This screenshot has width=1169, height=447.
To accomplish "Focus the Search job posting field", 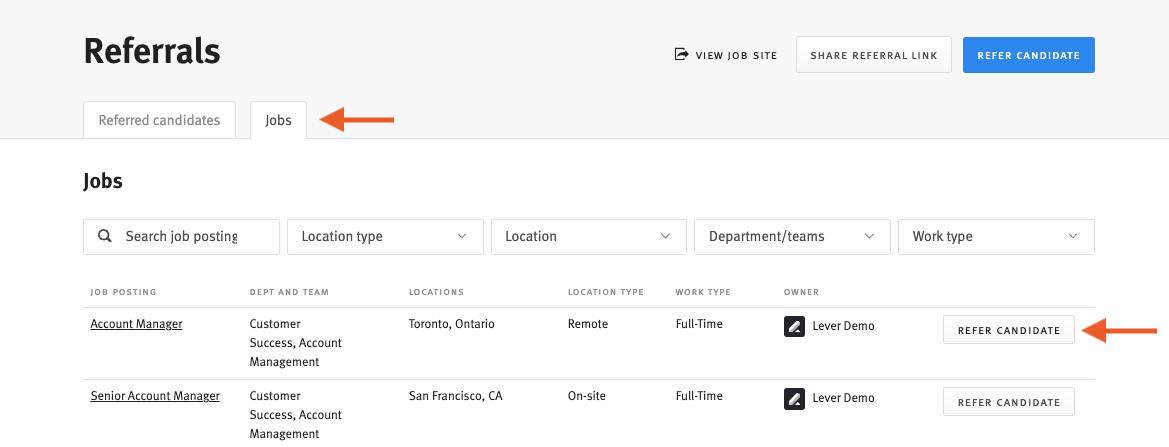I will point(181,237).
